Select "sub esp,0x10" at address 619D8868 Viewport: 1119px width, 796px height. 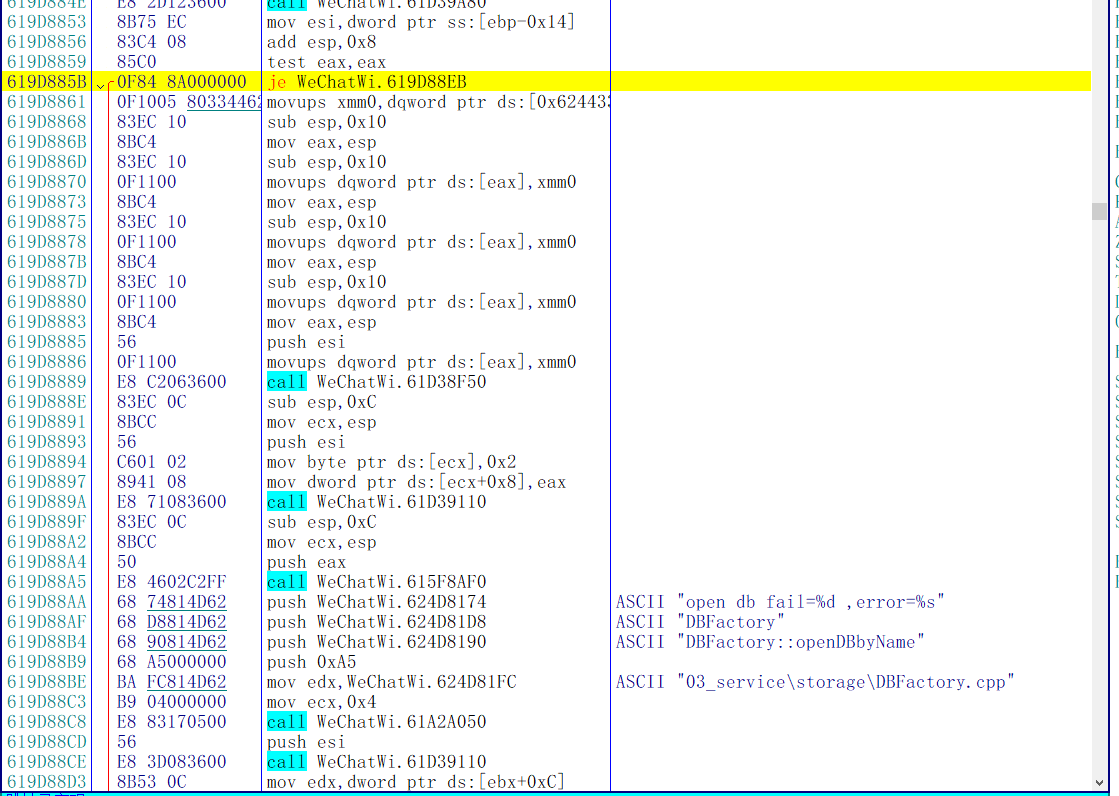[x=327, y=122]
